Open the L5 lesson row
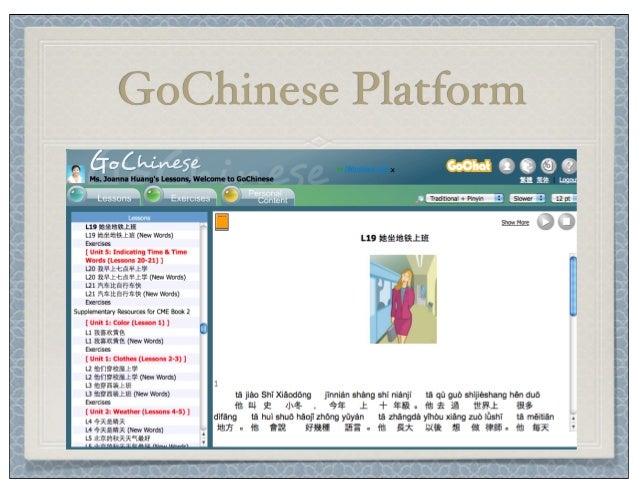 point(118,438)
